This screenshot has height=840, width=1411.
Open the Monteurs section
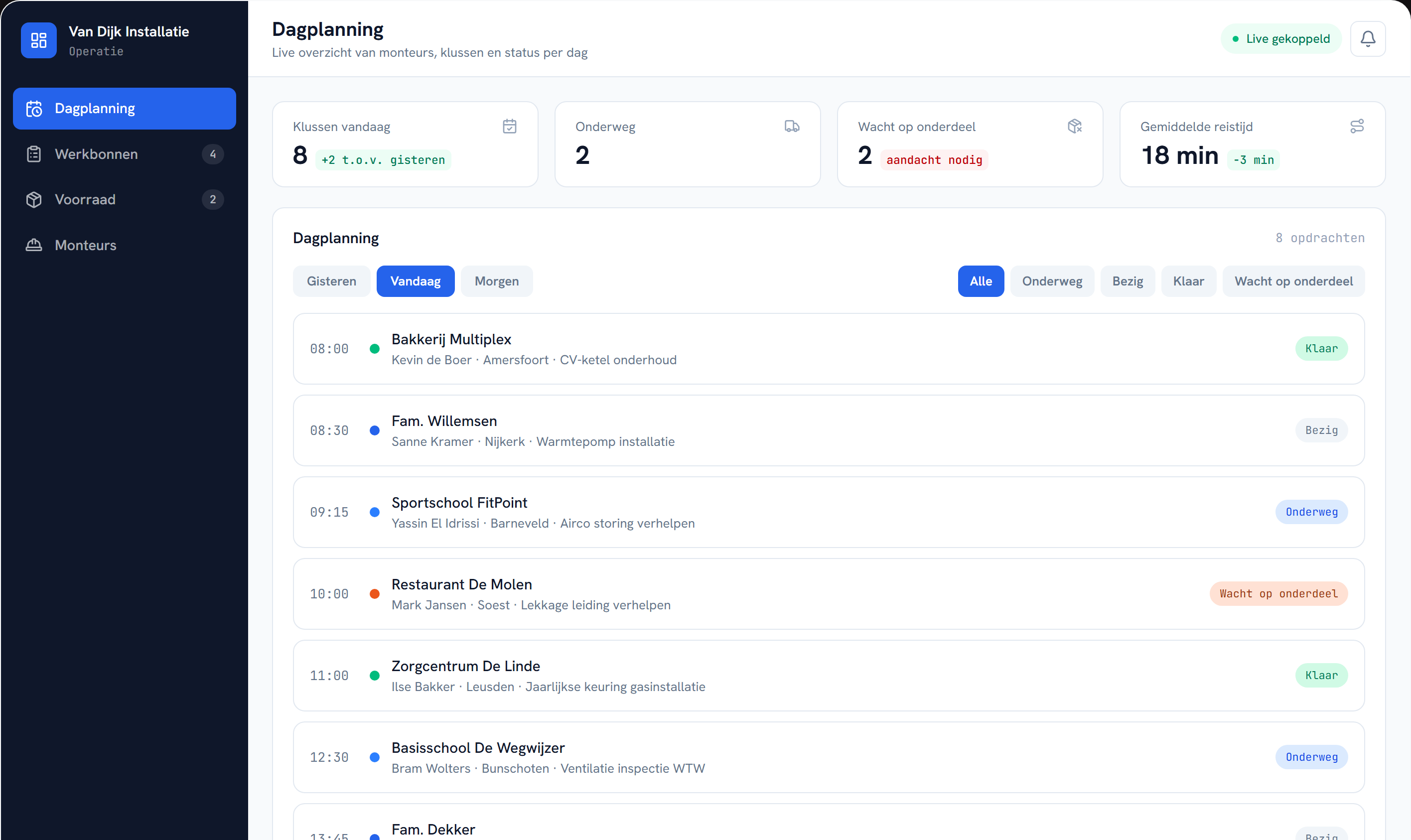pyautogui.click(x=124, y=245)
